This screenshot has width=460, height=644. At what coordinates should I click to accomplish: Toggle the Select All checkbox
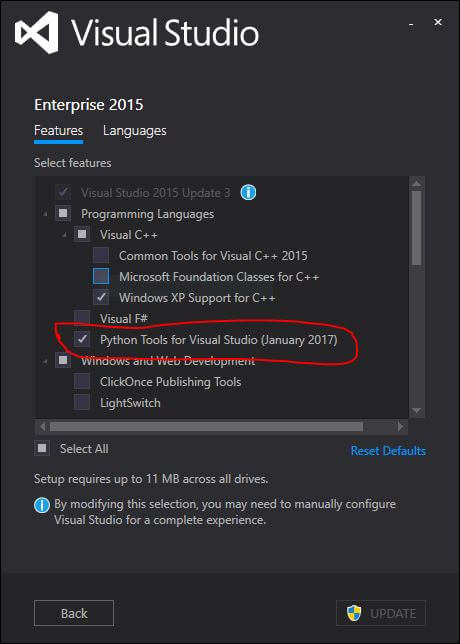click(x=42, y=448)
